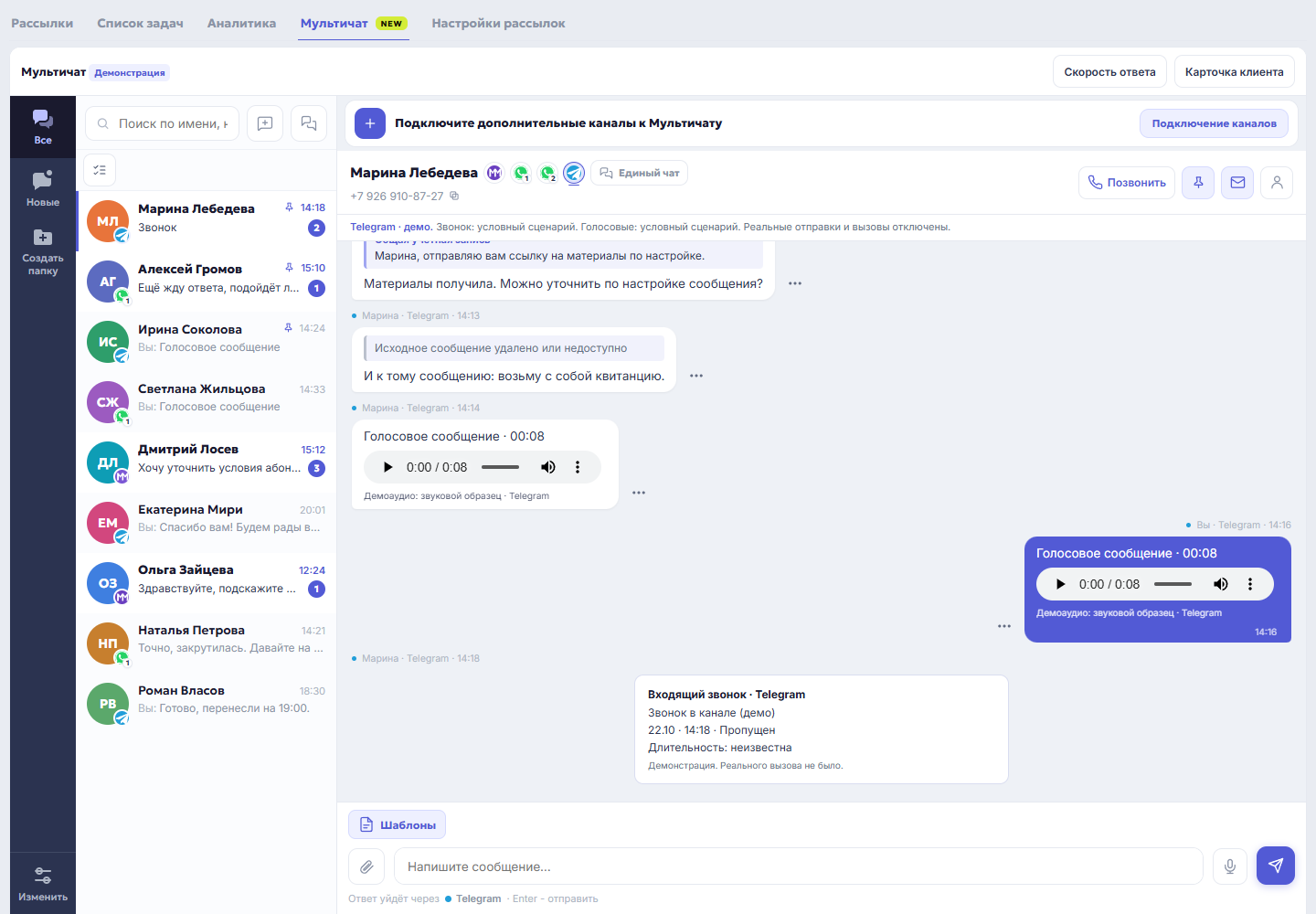Open message actions for квитанцию message
Screen dimensions: 1316x914
(696, 376)
